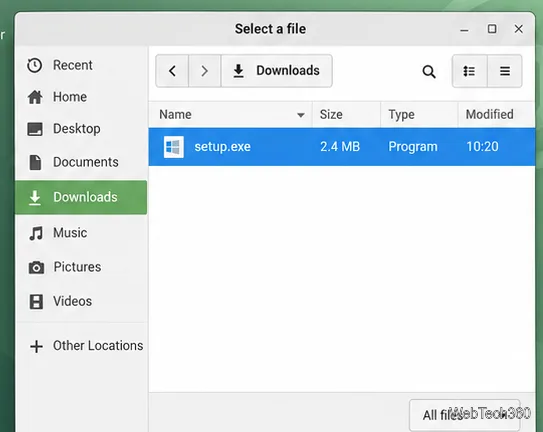This screenshot has width=543, height=432.
Task: Sort by the Type column header
Action: click(x=419, y=115)
